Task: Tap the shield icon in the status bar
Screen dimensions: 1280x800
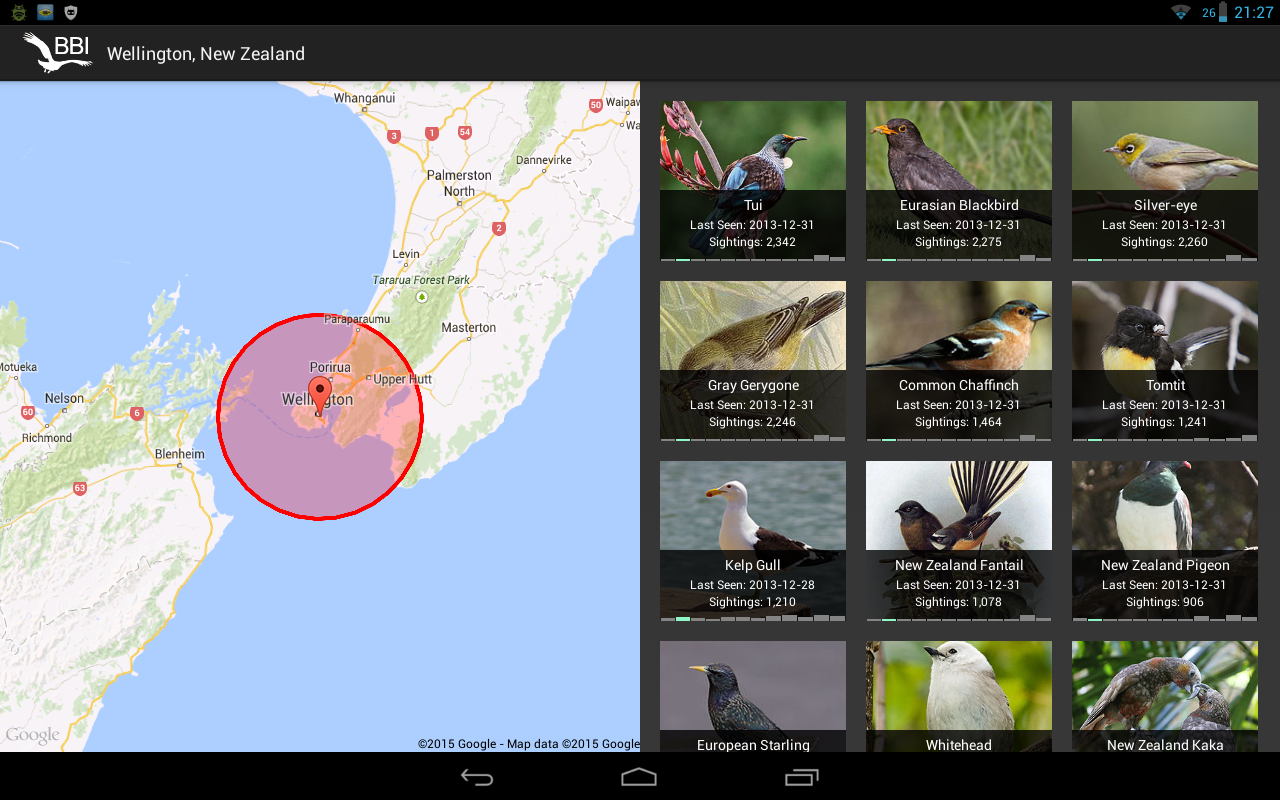Action: (69, 13)
